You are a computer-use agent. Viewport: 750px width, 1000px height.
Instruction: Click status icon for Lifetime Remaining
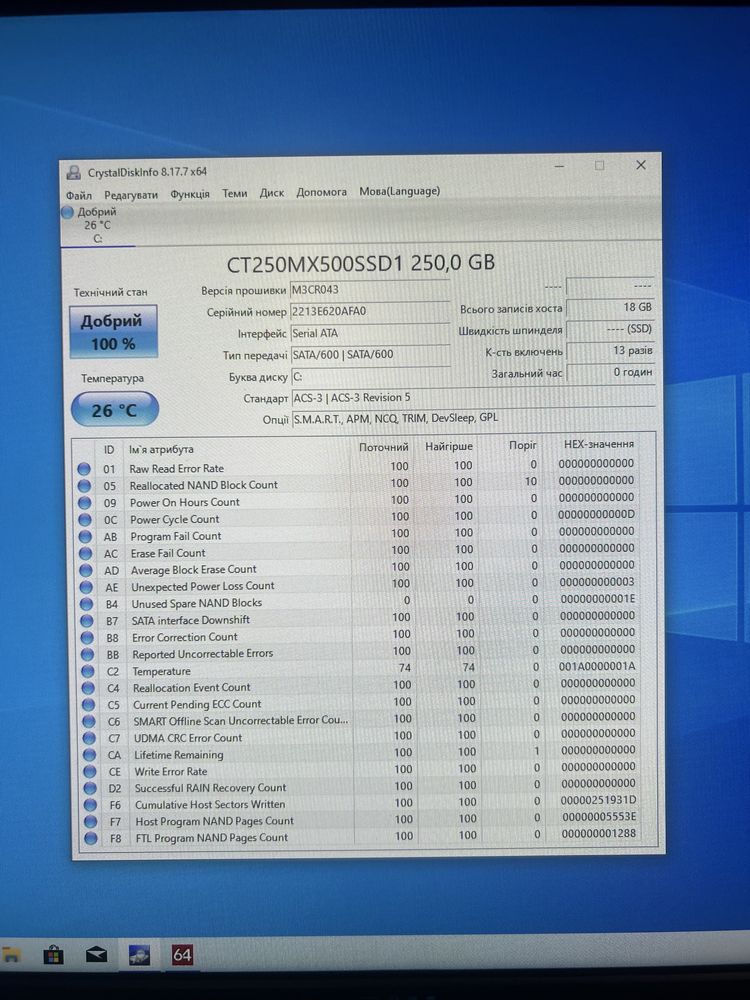pyautogui.click(x=89, y=755)
